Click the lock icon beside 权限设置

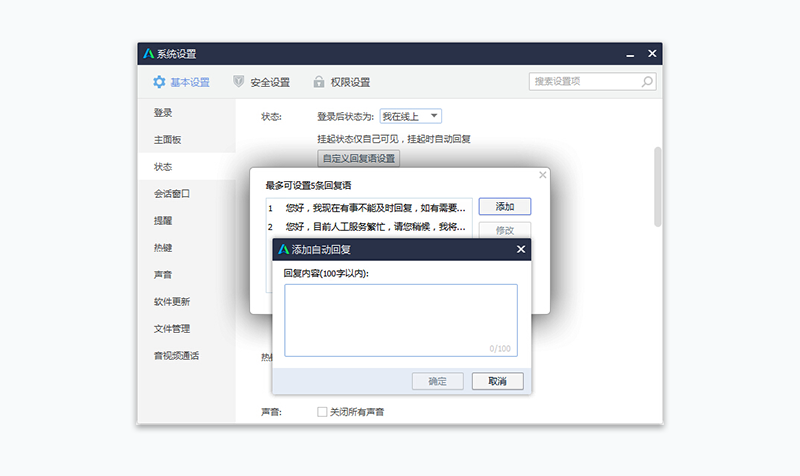319,82
